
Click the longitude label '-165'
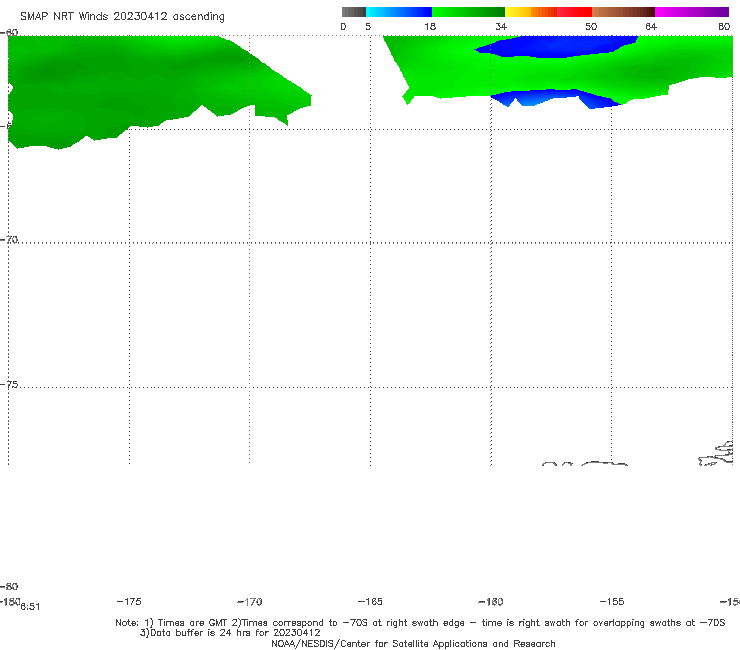pos(370,602)
